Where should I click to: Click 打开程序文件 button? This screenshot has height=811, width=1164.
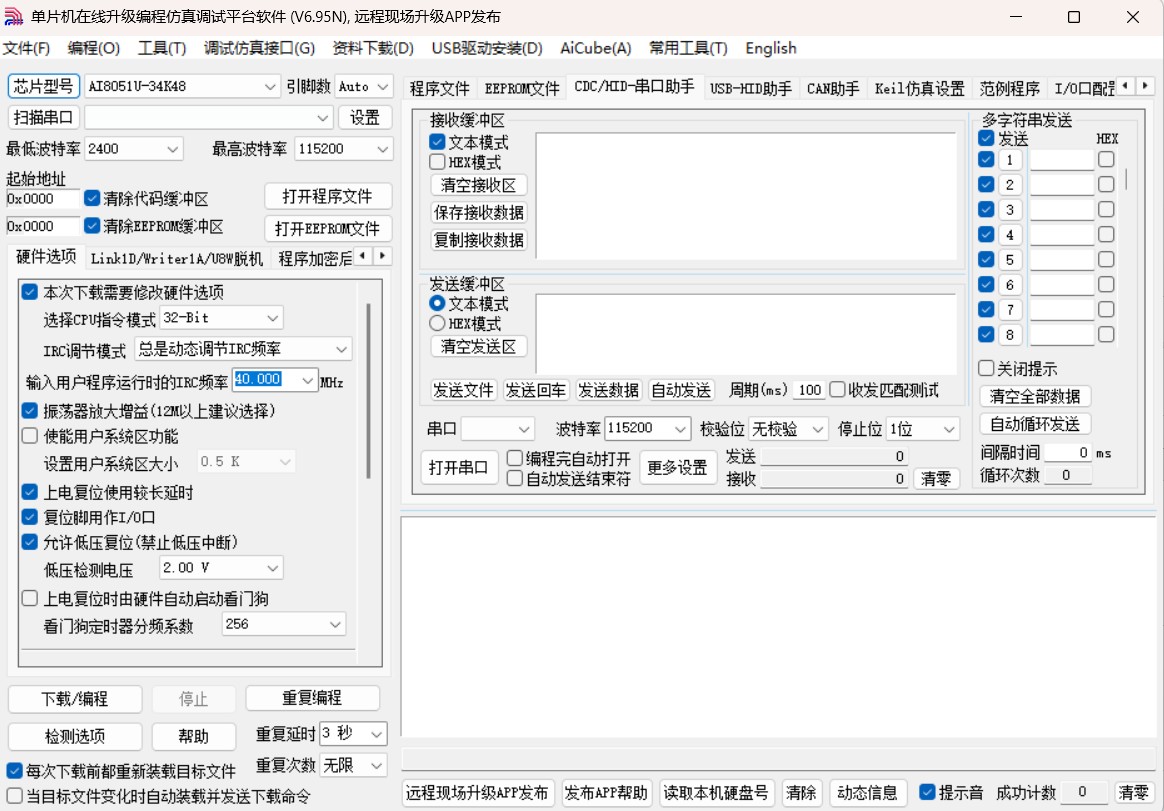pos(327,197)
